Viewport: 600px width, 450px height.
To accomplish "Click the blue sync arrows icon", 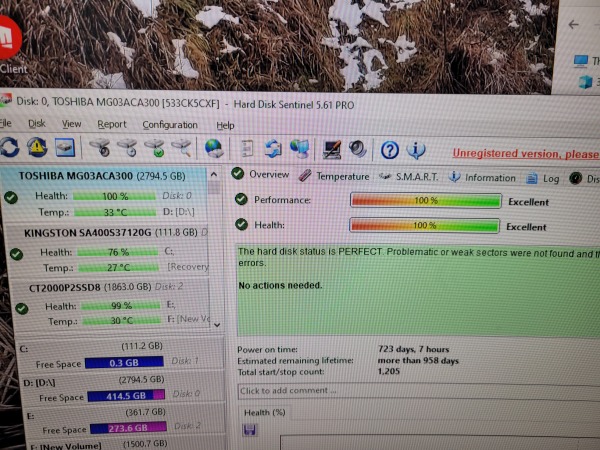I will 273,149.
